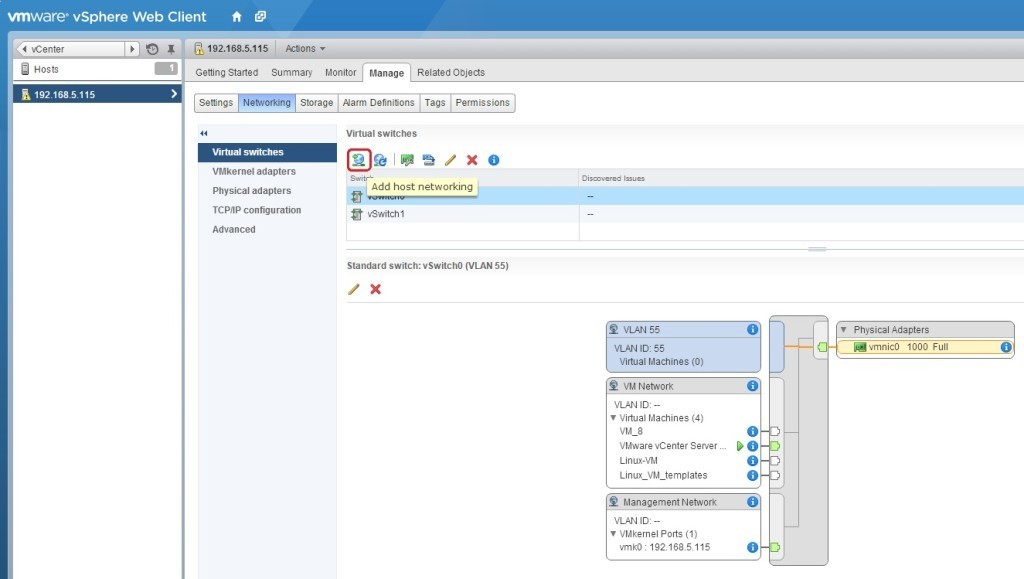1024x579 pixels.
Task: Click the green power-on triangle for VMware vCenter Server
Action: point(740,446)
